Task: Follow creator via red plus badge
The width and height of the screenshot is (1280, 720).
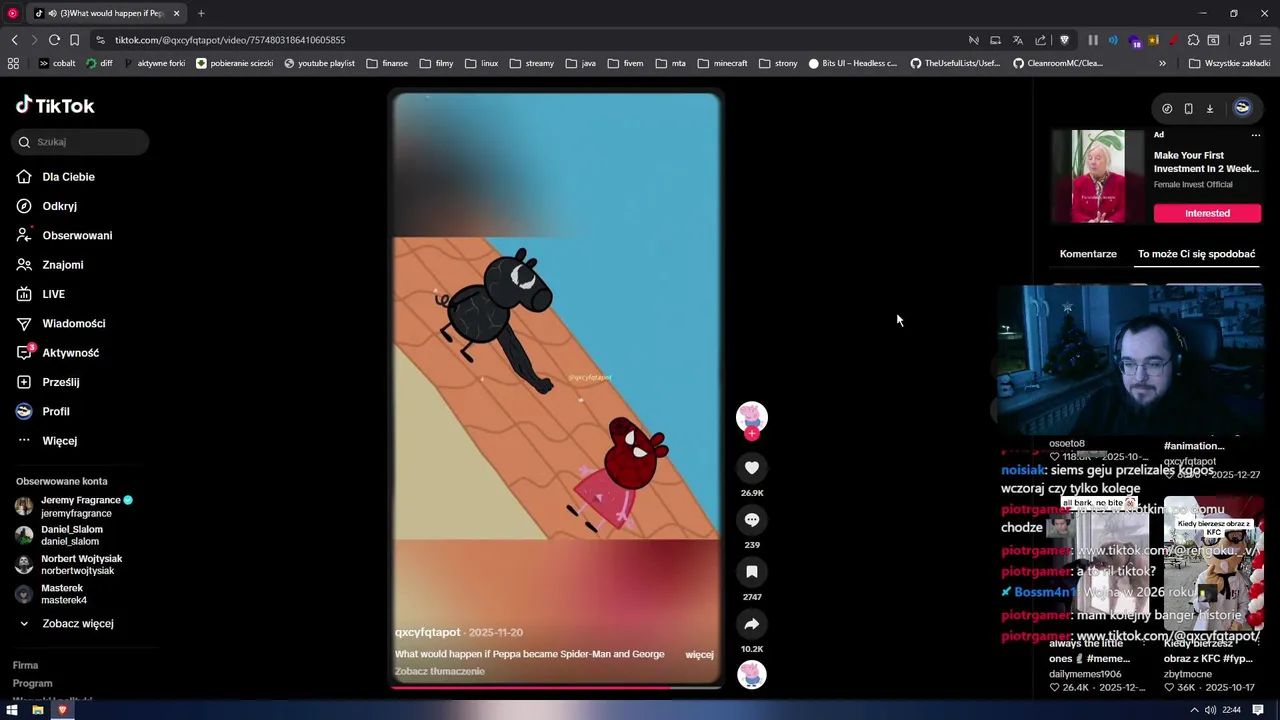Action: coord(752,434)
